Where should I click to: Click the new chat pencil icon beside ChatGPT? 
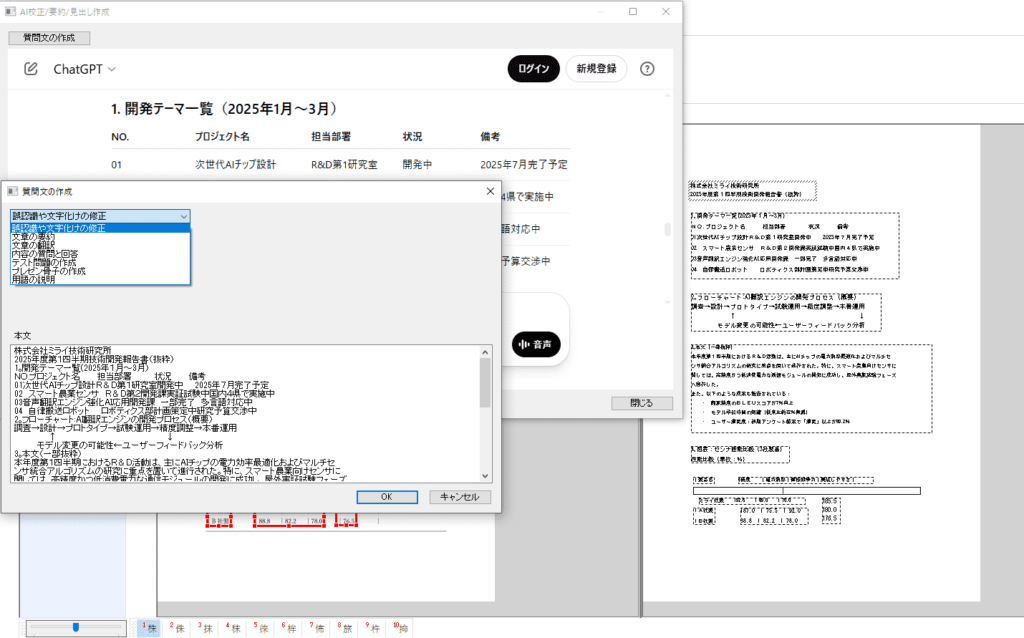(x=31, y=69)
